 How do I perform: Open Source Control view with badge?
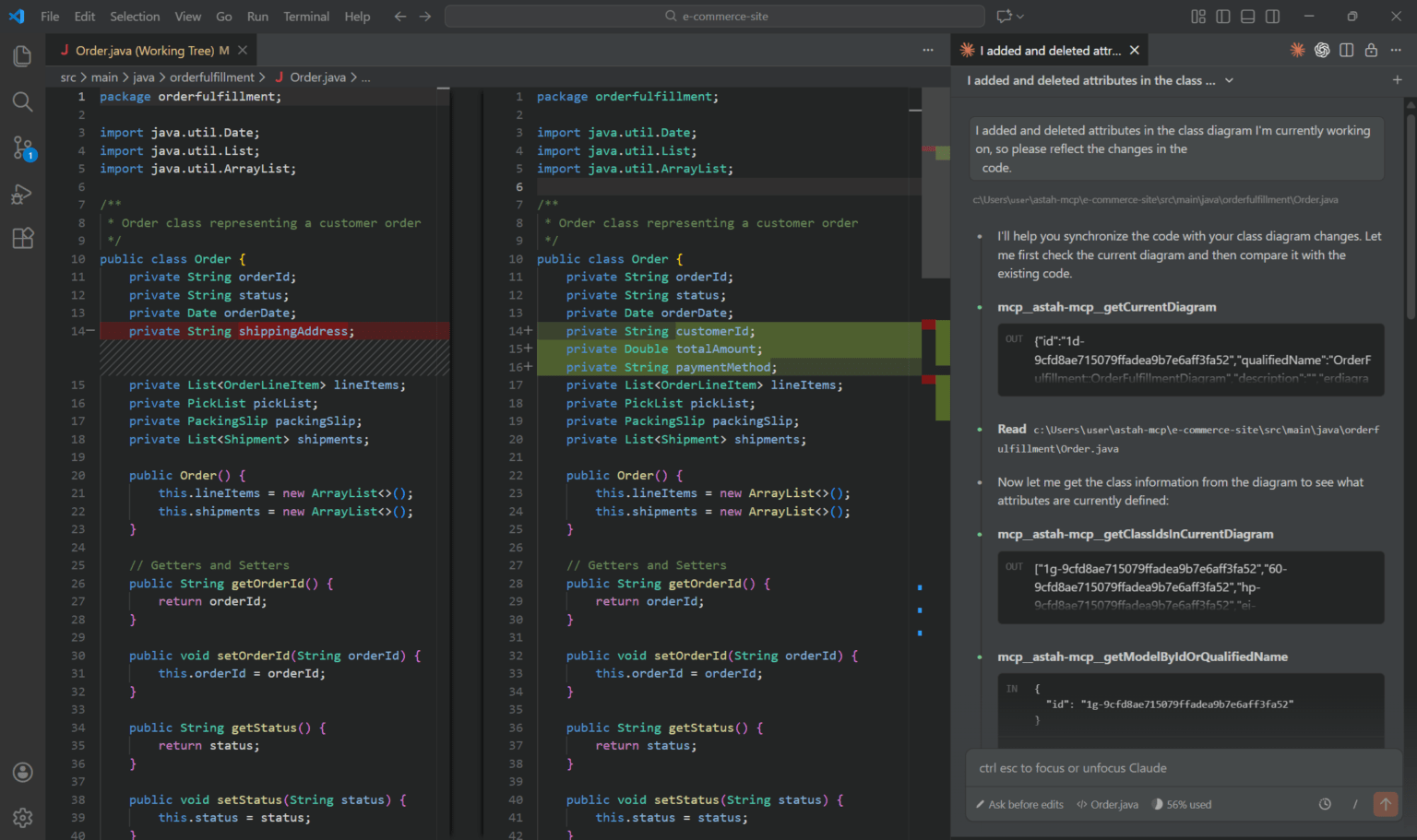(x=23, y=148)
